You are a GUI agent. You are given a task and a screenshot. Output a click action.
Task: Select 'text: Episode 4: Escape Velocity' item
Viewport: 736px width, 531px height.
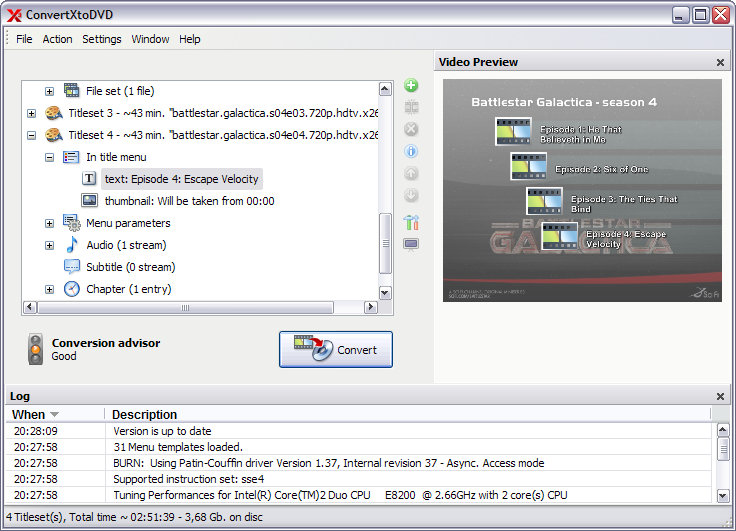(182, 179)
